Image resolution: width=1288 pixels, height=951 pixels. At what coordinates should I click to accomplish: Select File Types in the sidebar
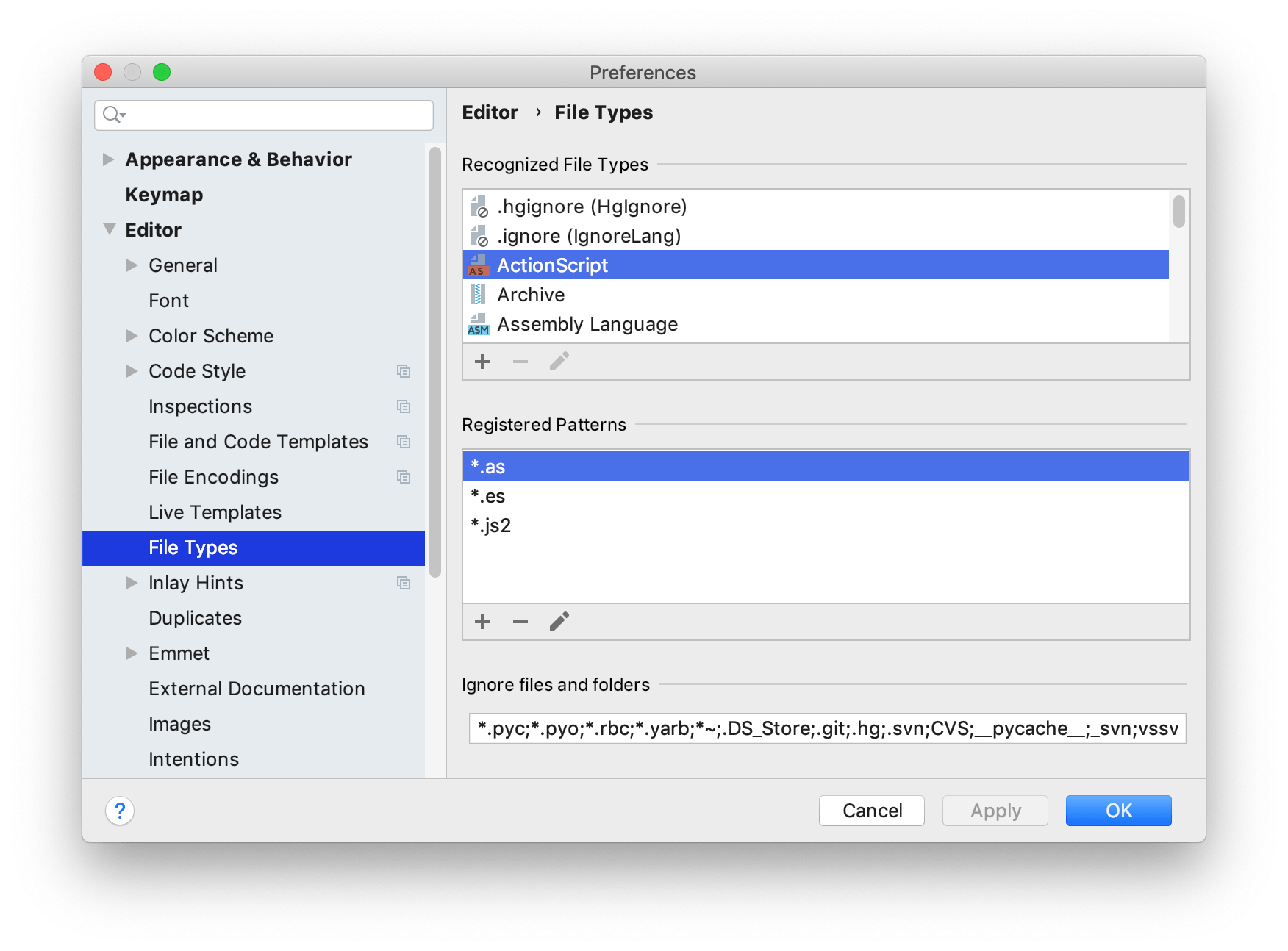pyautogui.click(x=254, y=548)
